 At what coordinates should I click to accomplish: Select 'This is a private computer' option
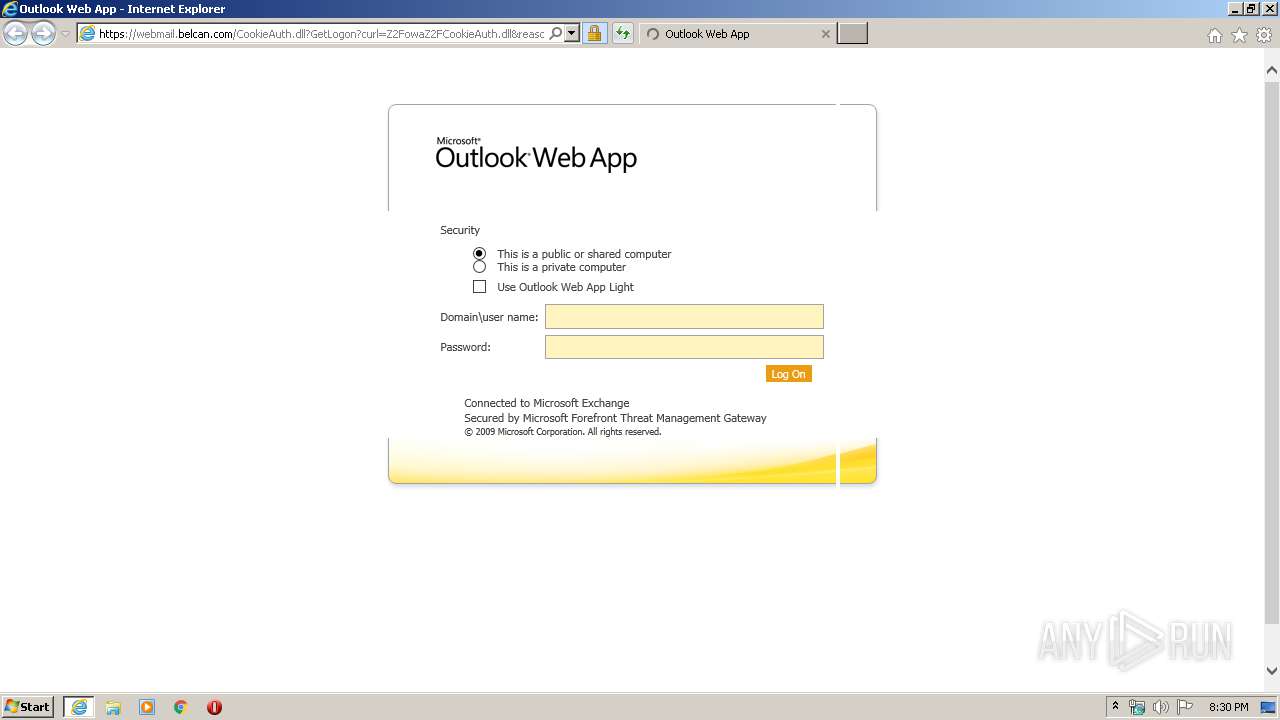tap(479, 267)
